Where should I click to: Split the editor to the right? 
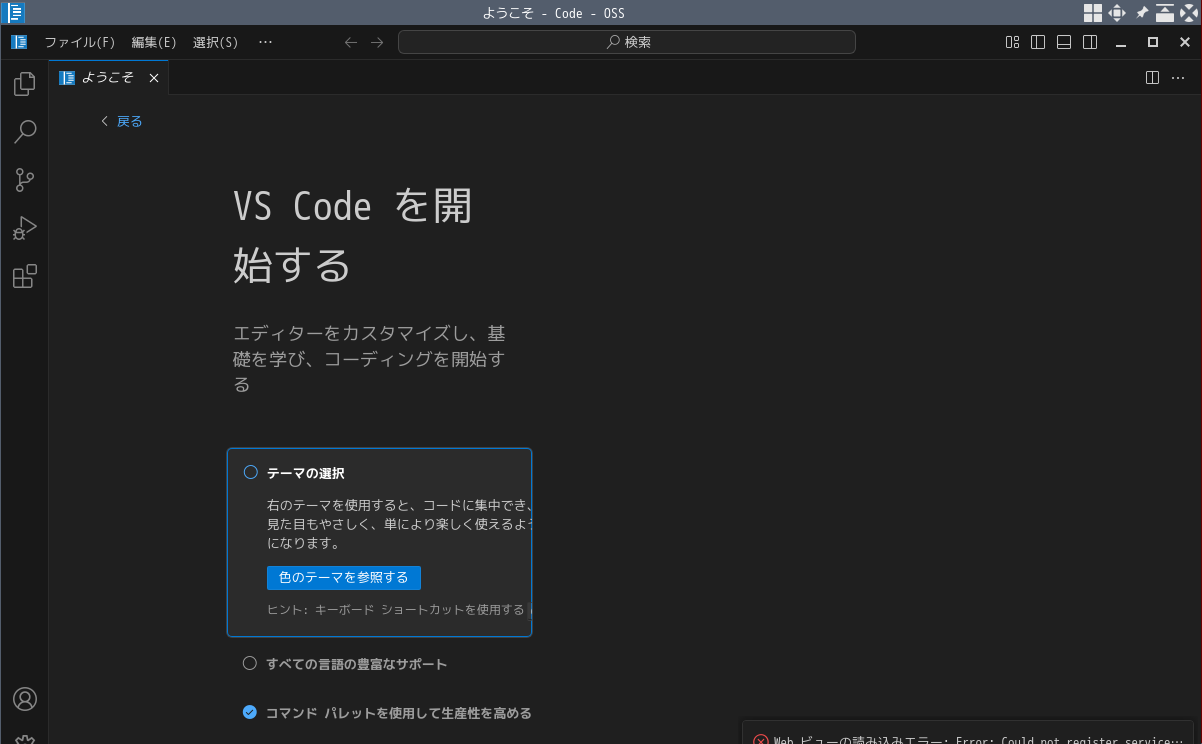(1152, 77)
